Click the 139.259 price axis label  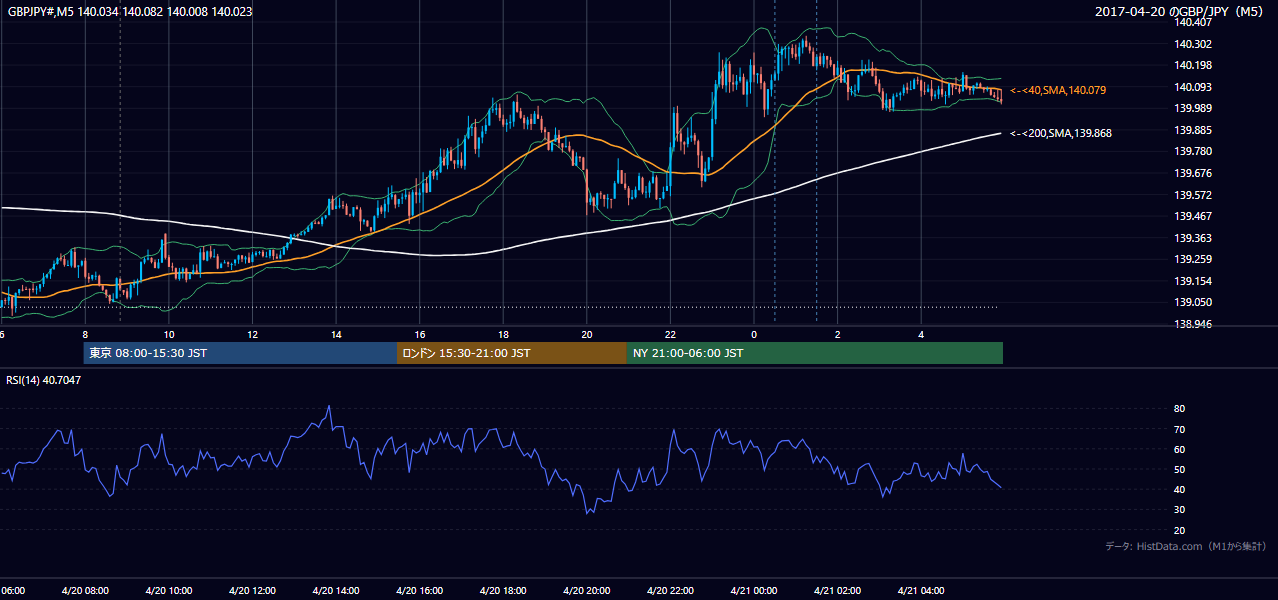(1191, 259)
